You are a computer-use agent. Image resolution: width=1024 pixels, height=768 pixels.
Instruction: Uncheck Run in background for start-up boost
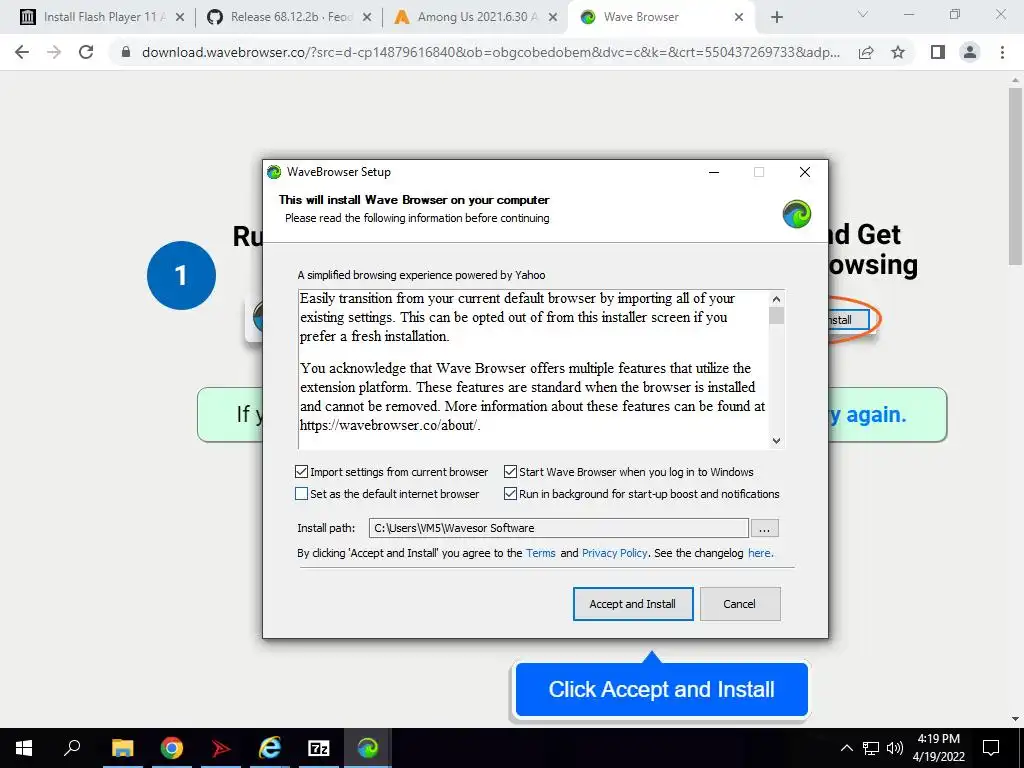(510, 494)
